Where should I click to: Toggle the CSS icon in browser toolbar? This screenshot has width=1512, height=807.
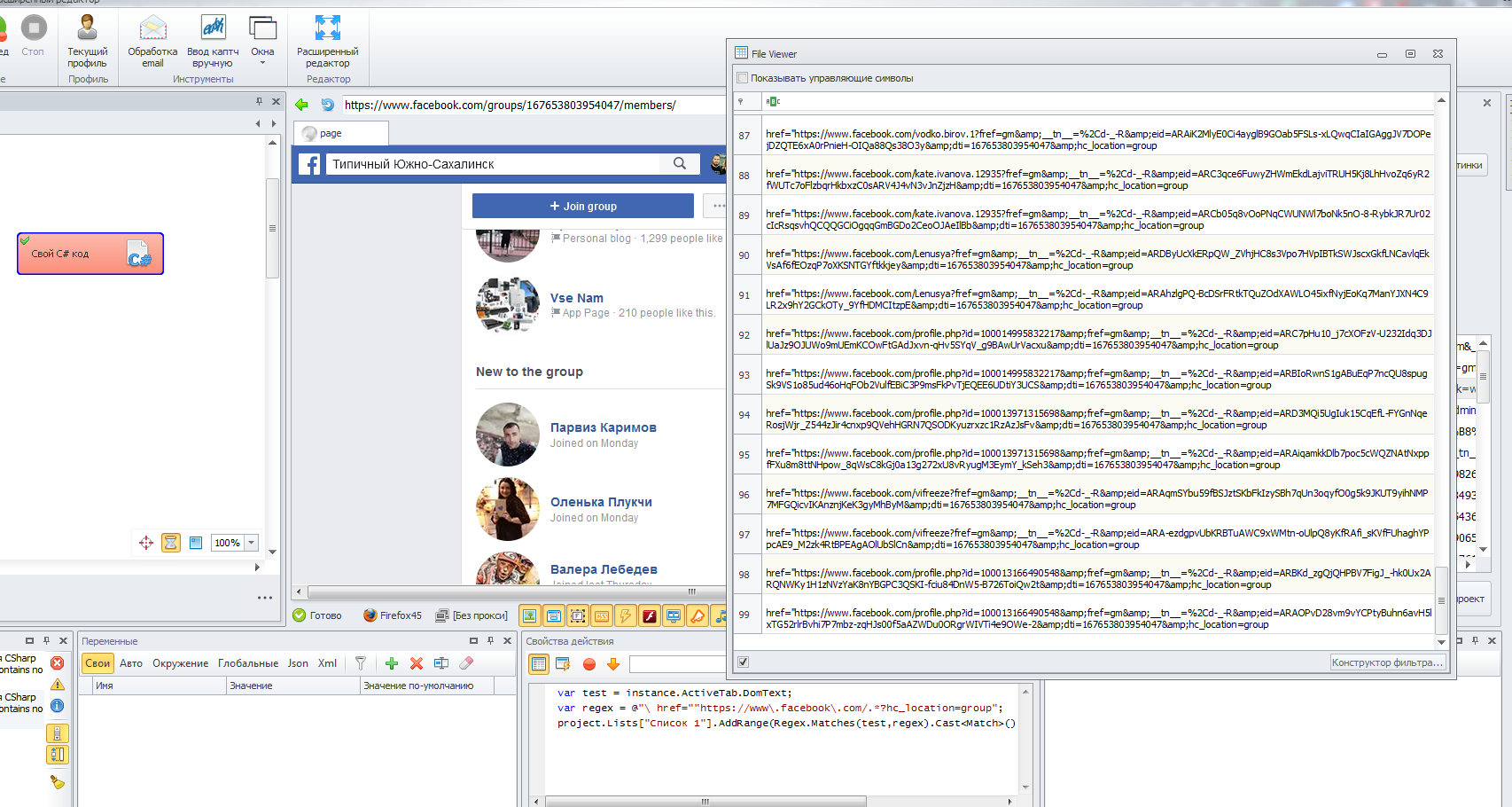pos(602,615)
